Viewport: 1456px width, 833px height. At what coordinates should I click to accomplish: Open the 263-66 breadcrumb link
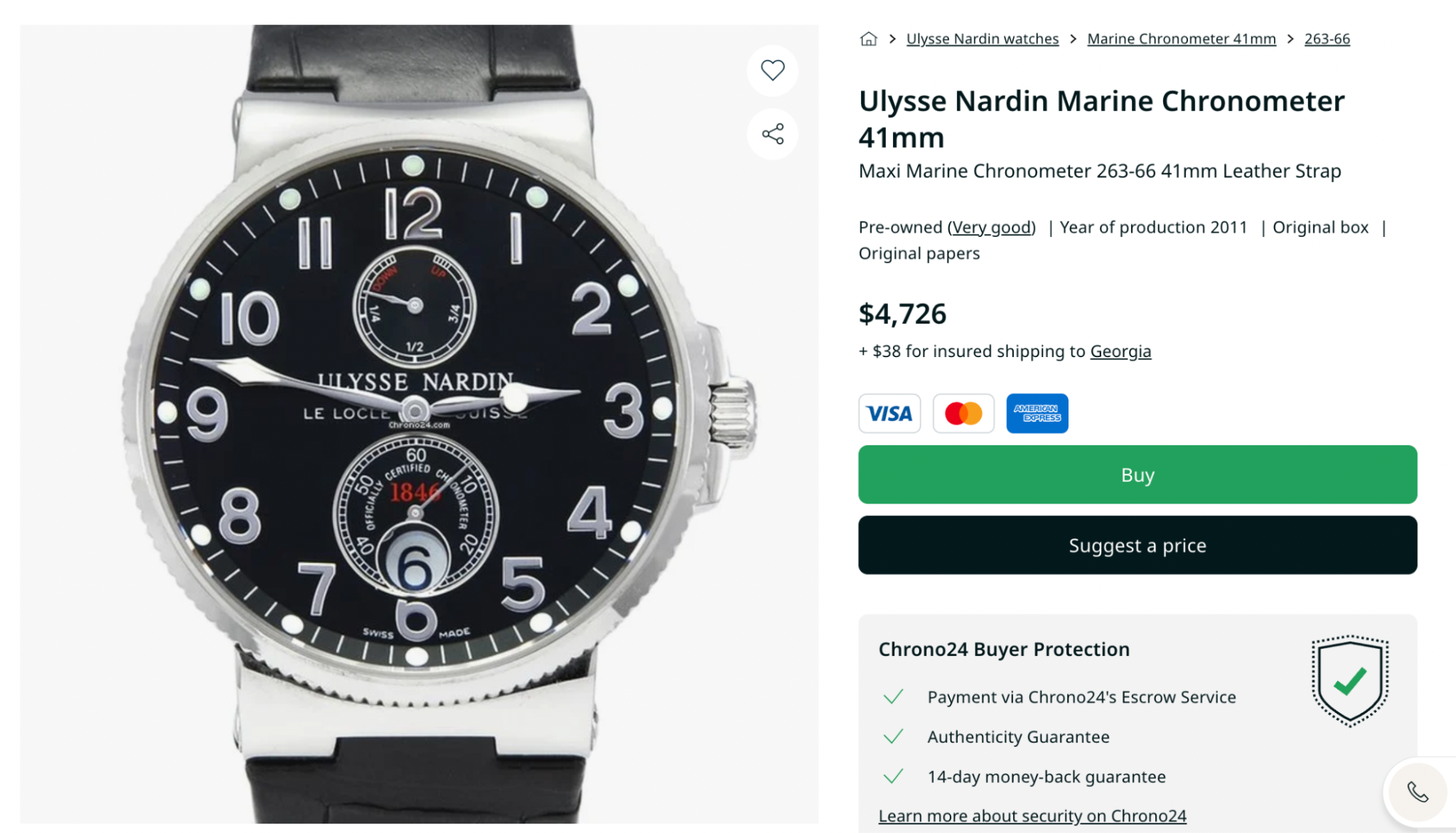click(1326, 39)
